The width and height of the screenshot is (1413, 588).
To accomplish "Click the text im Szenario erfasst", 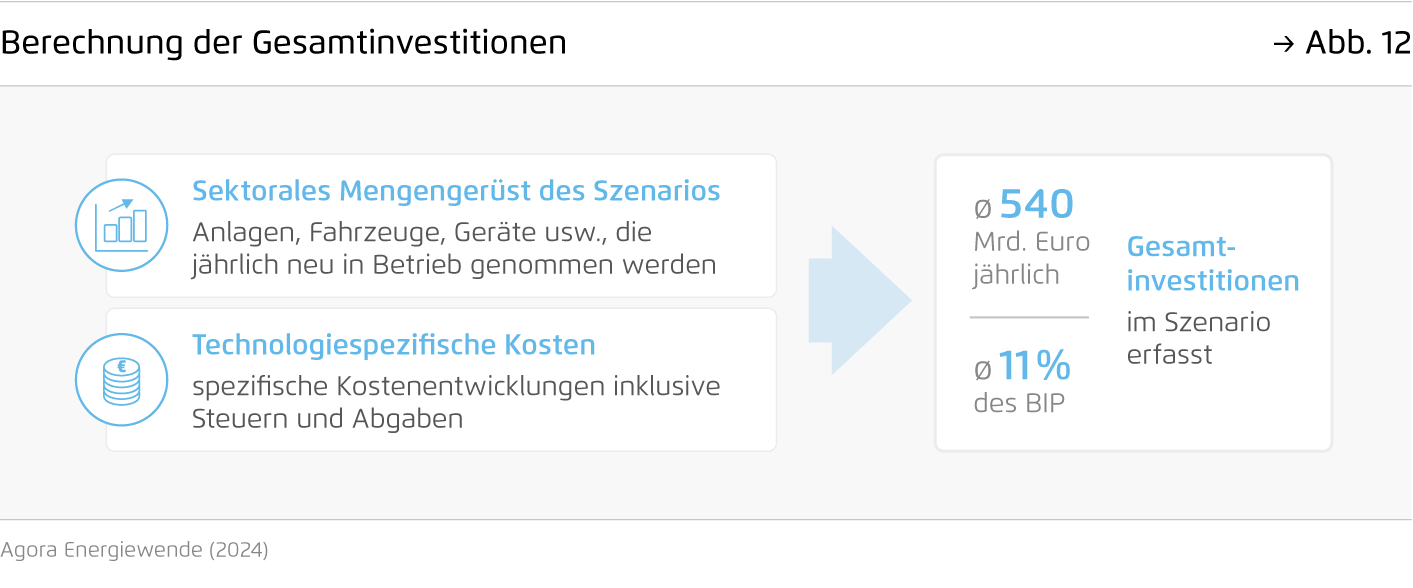I will (x=1184, y=338).
